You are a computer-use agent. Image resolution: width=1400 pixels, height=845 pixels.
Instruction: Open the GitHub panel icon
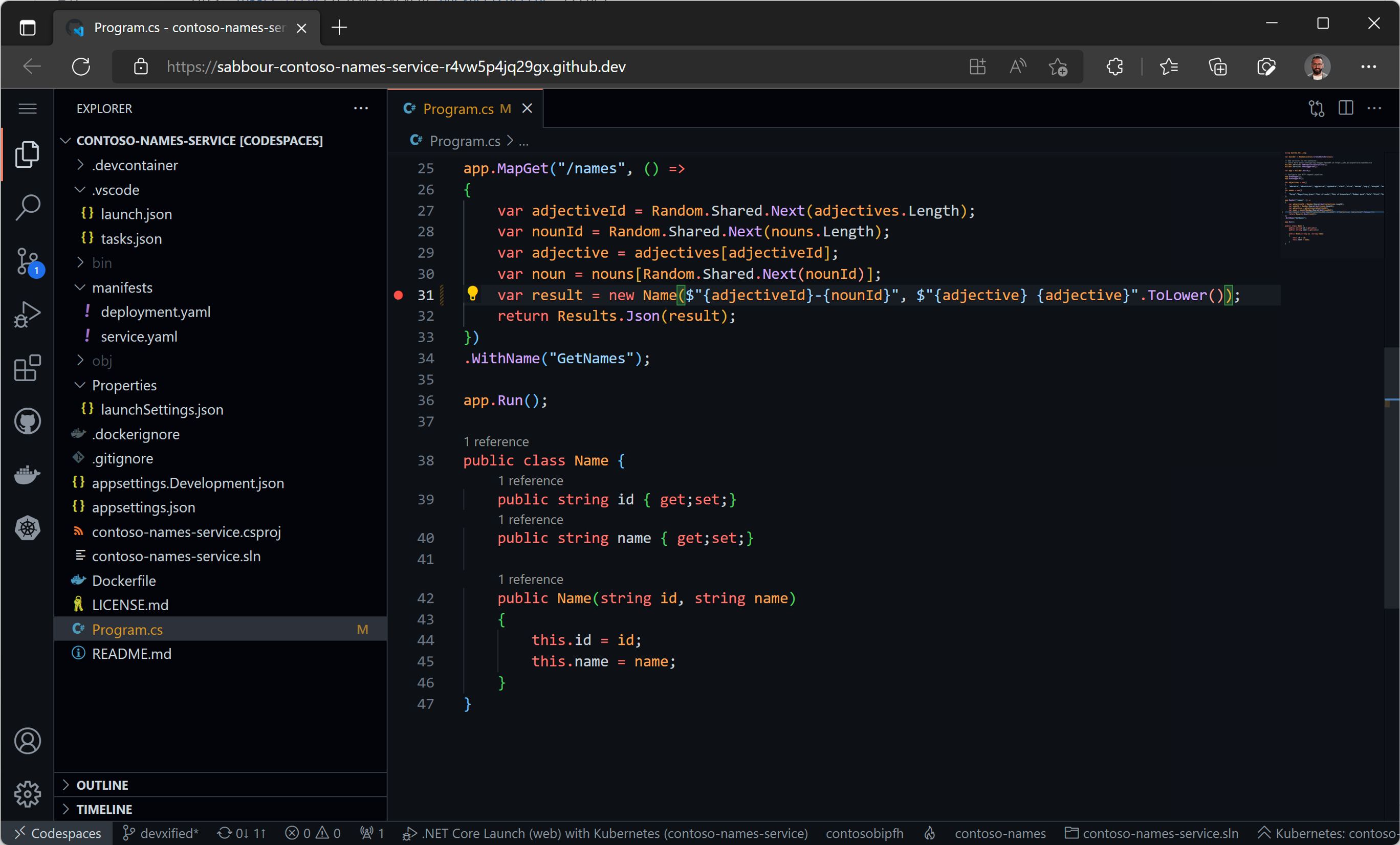tap(27, 421)
